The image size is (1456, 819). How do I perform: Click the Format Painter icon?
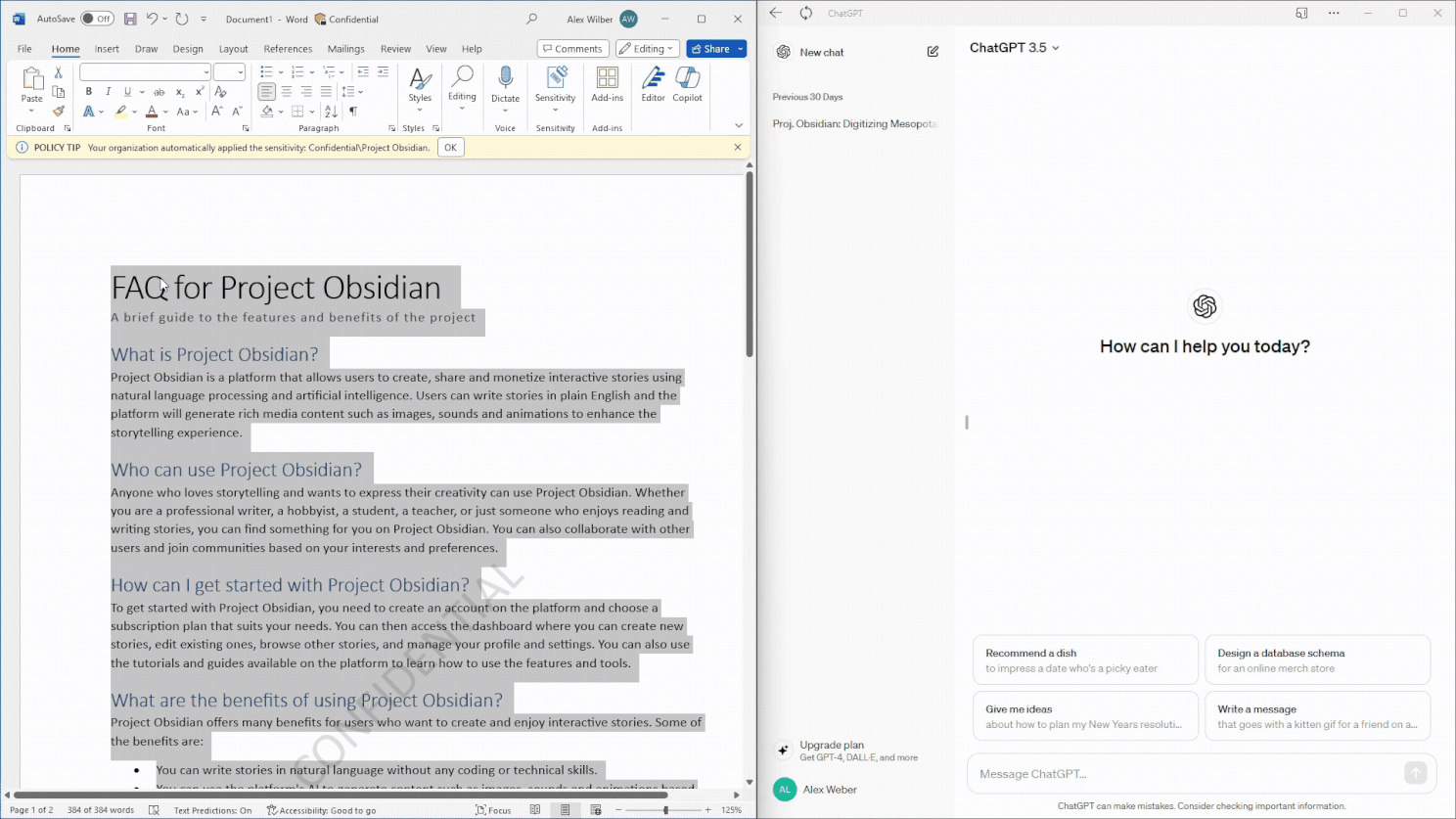59,112
